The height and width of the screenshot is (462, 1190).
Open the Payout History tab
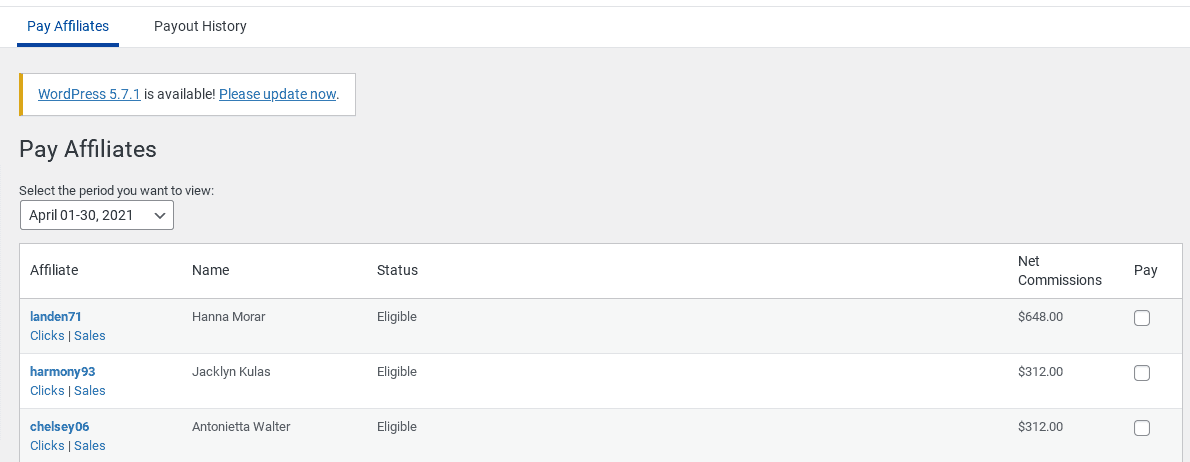pos(200,26)
